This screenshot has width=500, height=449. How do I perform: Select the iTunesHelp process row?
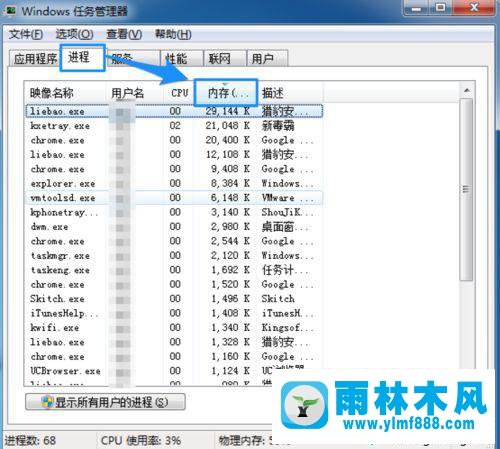coord(174,313)
